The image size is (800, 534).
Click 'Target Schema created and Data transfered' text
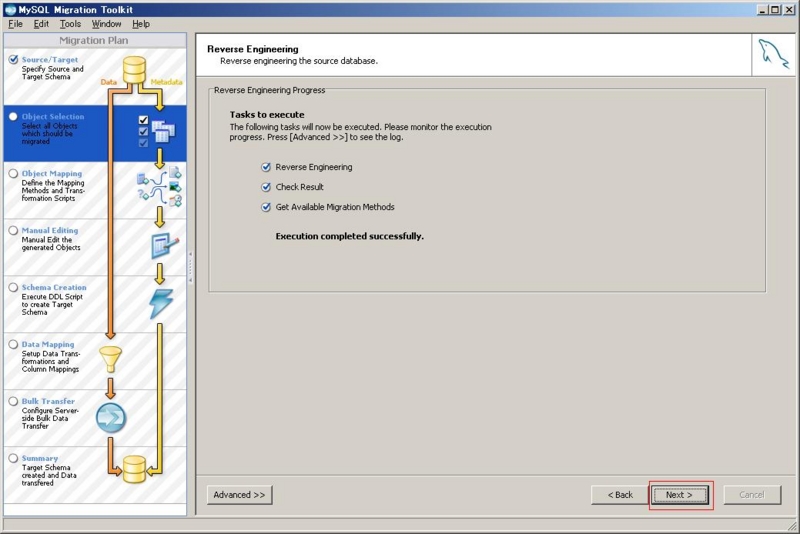(49, 475)
